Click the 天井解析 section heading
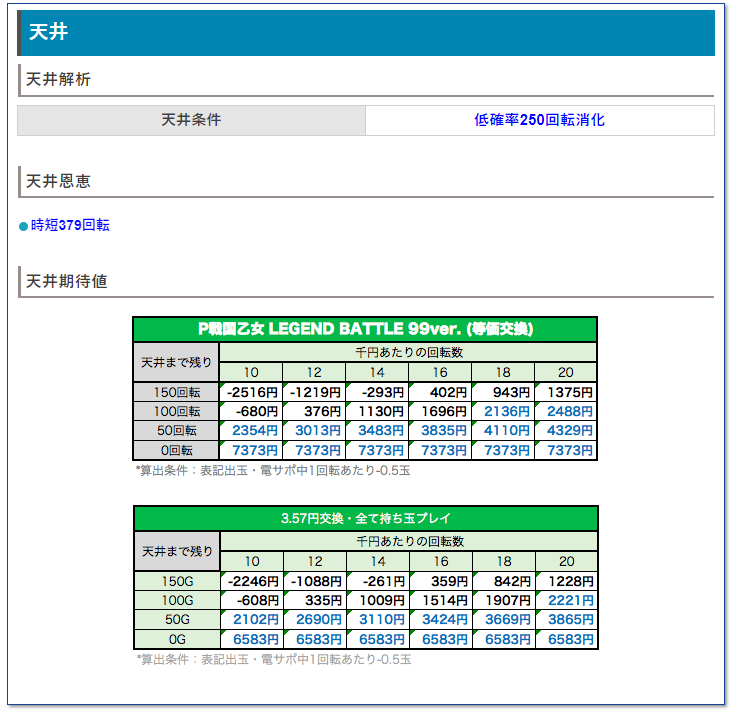 (58, 79)
